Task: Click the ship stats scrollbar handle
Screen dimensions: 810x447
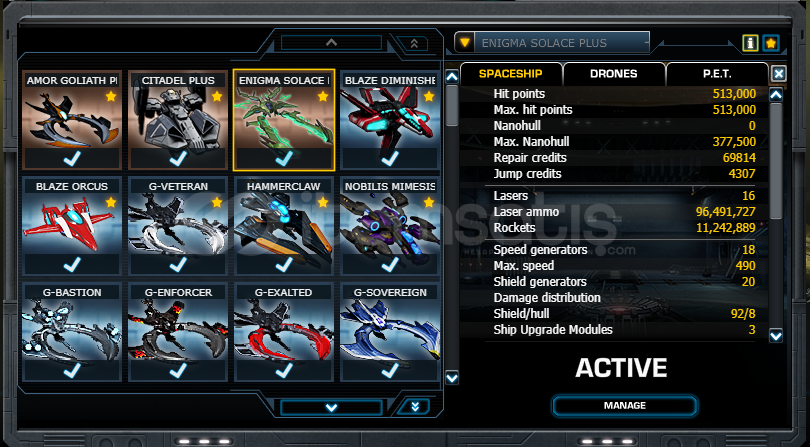Action: pyautogui.click(x=776, y=160)
